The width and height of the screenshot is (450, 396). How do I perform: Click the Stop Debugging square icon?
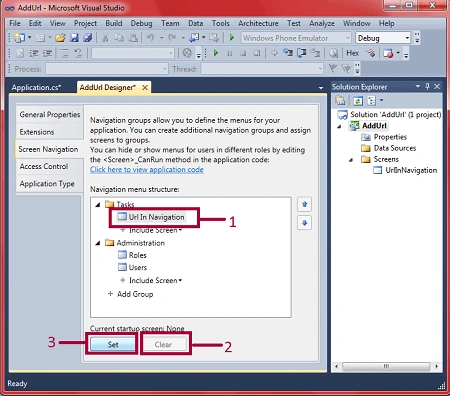point(243,53)
